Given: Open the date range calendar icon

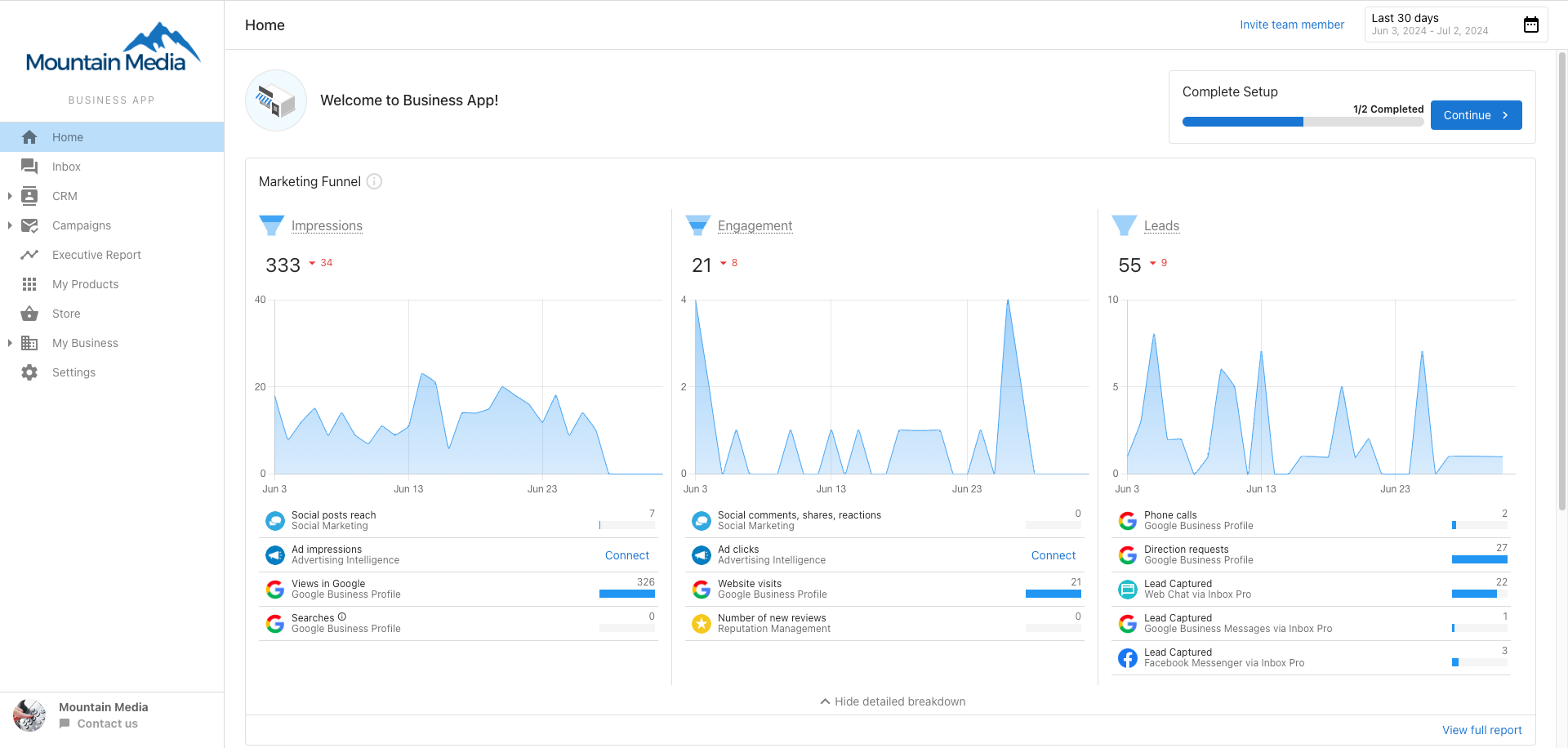Looking at the screenshot, I should coord(1530,24).
